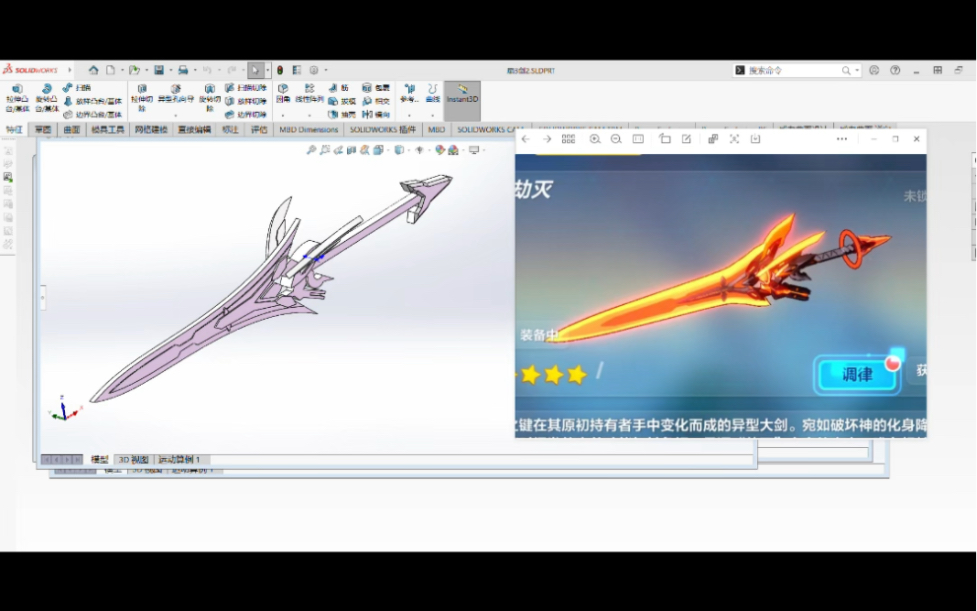
Task: Click the Open file folder icon
Action: 134,70
